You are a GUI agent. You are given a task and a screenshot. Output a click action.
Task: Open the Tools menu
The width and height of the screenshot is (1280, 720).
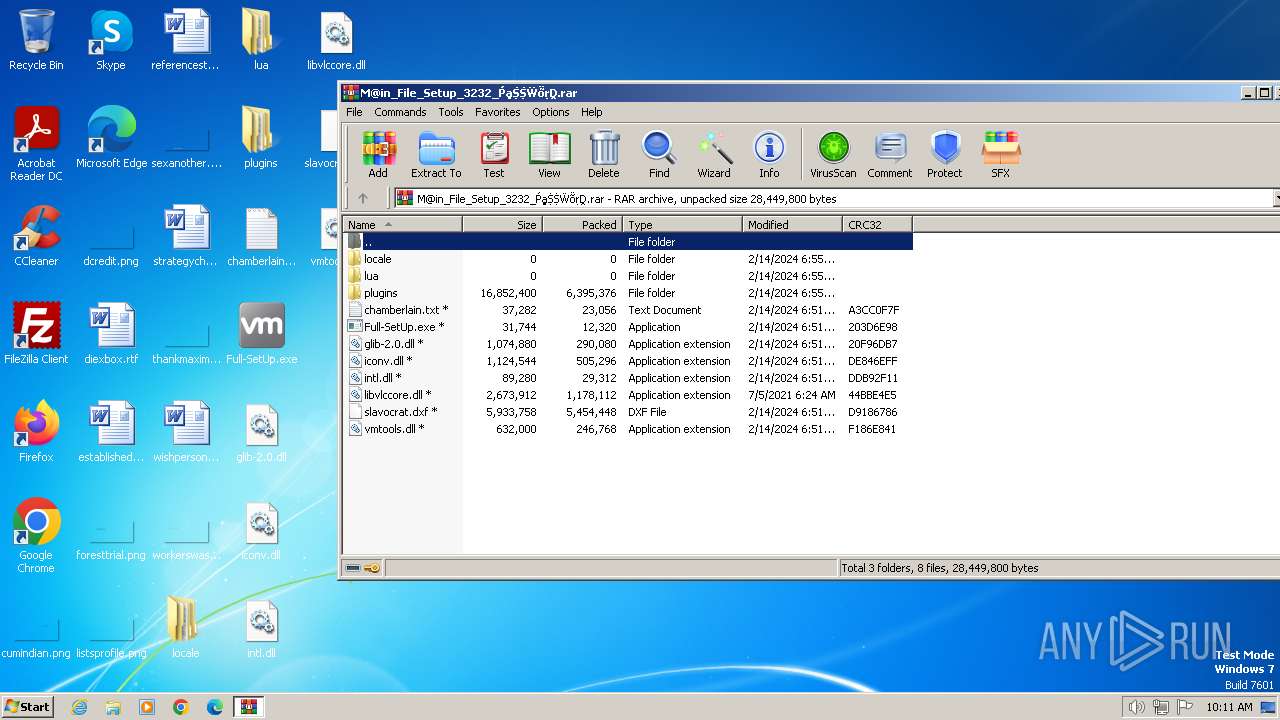click(451, 112)
